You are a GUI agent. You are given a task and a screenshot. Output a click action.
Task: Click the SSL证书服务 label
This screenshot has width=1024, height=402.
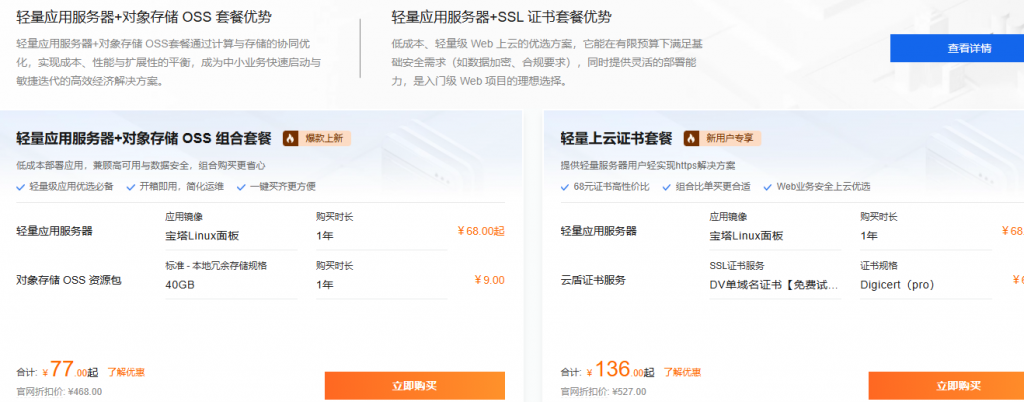click(x=737, y=266)
